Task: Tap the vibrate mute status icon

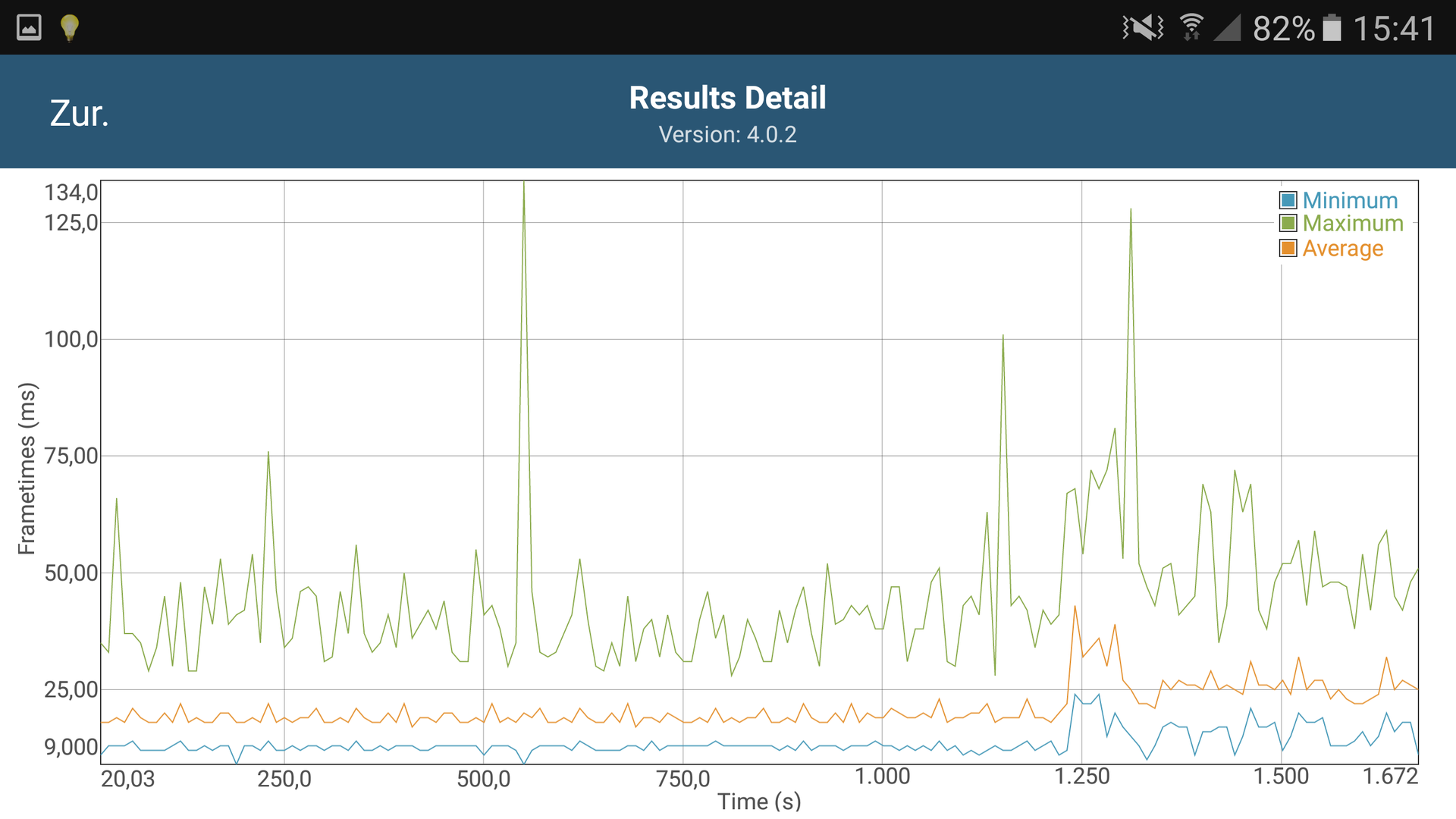Action: [1143, 28]
